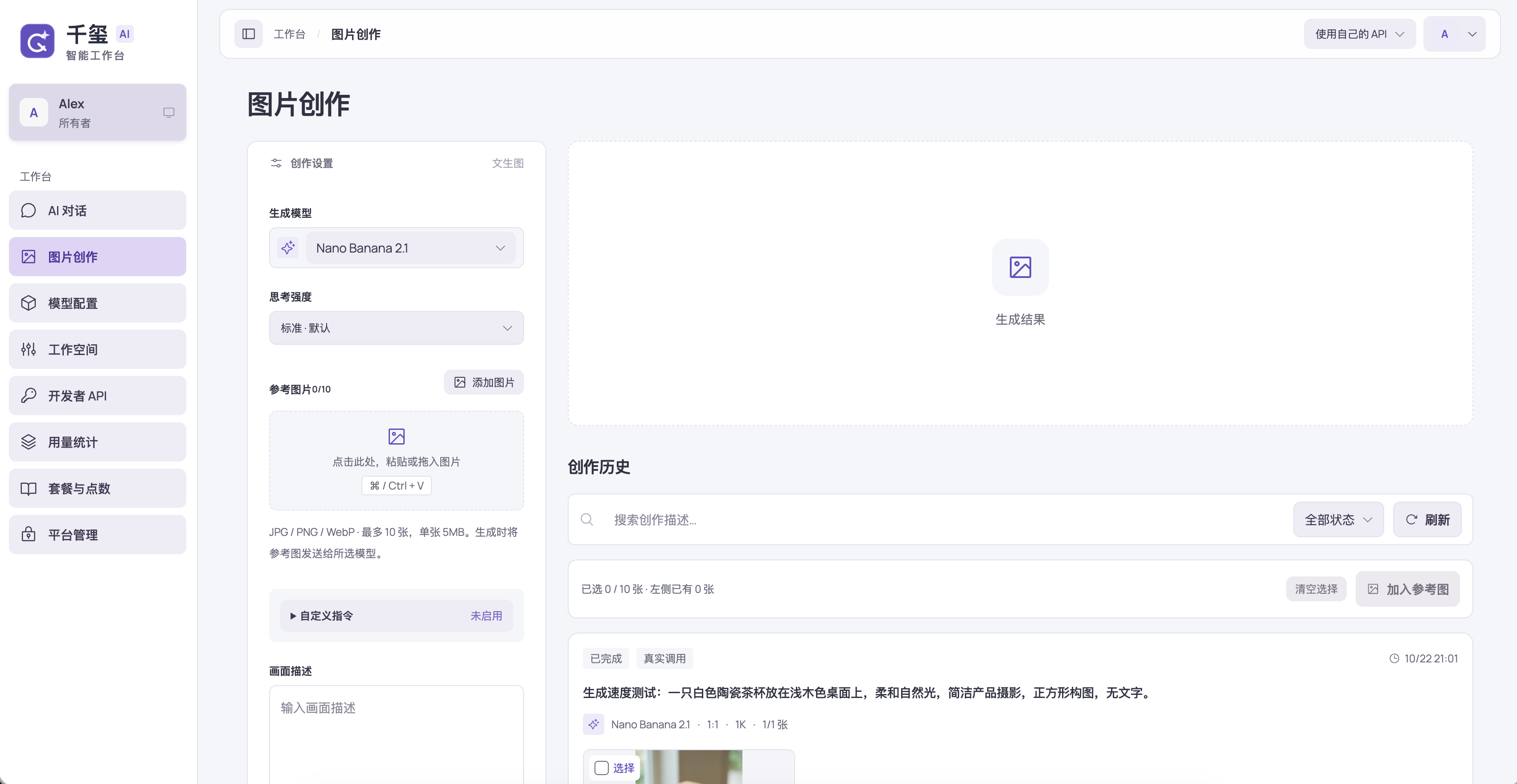Click the 套餐与点数 book icon
Viewport: 1517px width, 784px height.
click(28, 489)
